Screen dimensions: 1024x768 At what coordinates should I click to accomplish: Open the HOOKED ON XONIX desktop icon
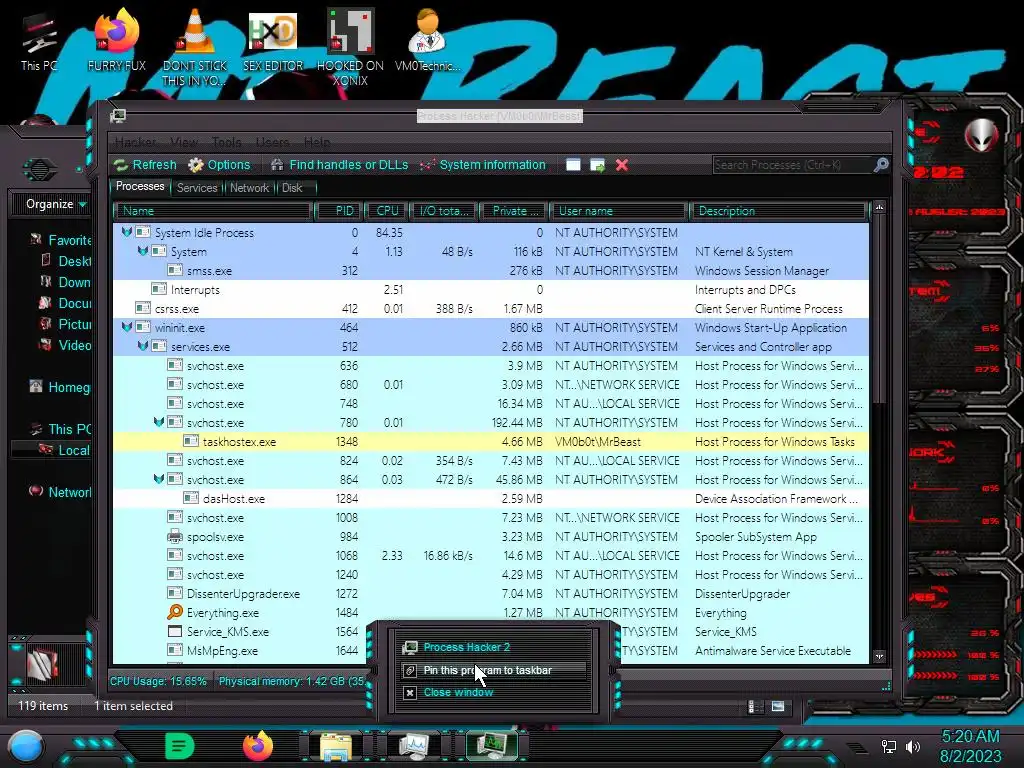[x=350, y=47]
